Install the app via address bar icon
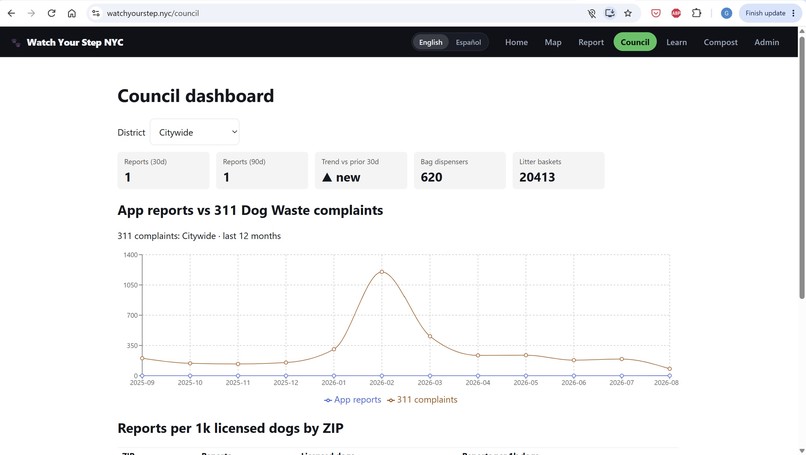The width and height of the screenshot is (806, 455). 610,13
